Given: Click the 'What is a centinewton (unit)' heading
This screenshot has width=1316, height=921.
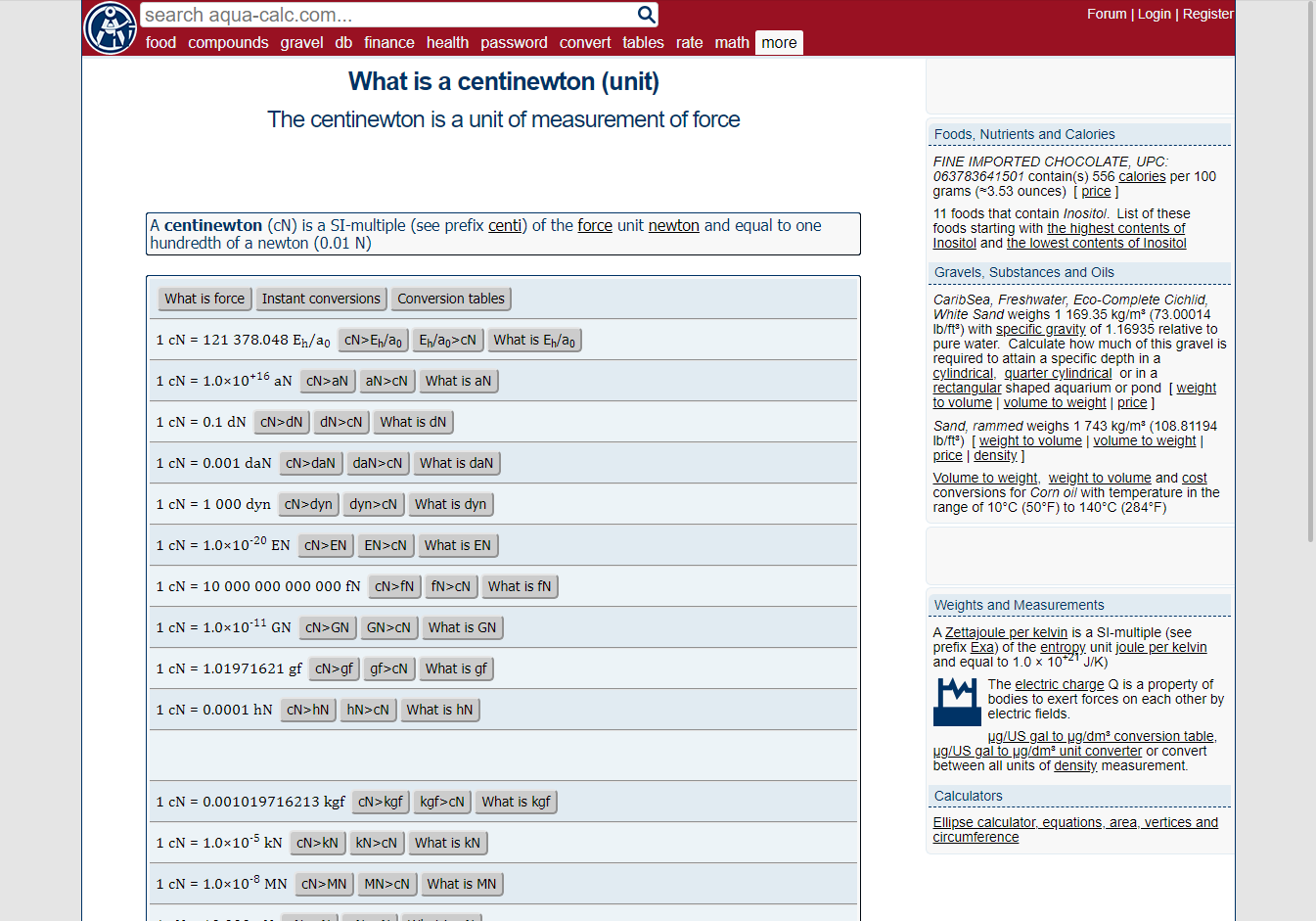Looking at the screenshot, I should coord(504,81).
